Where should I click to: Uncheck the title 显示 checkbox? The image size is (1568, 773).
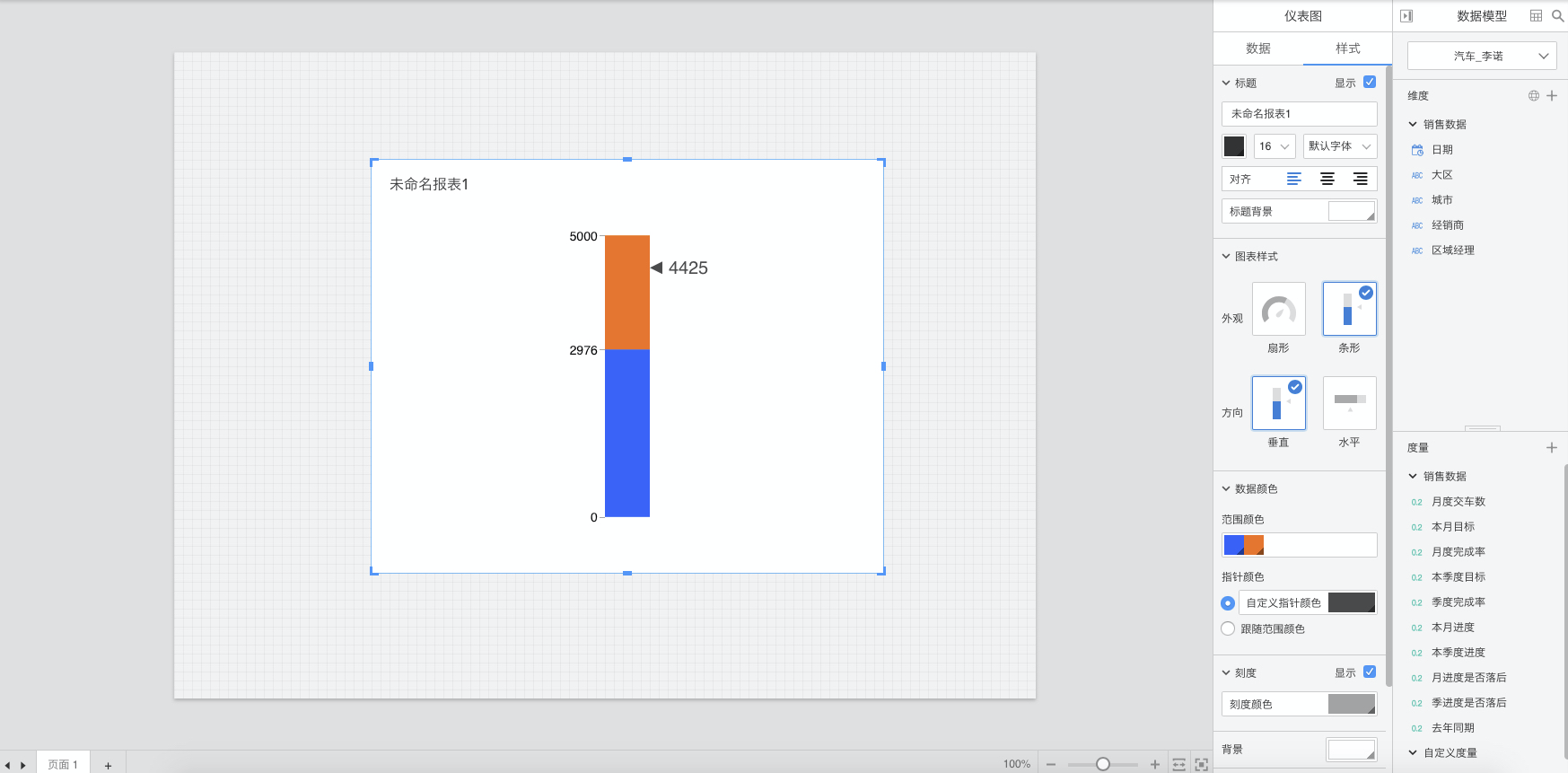pyautogui.click(x=1370, y=82)
